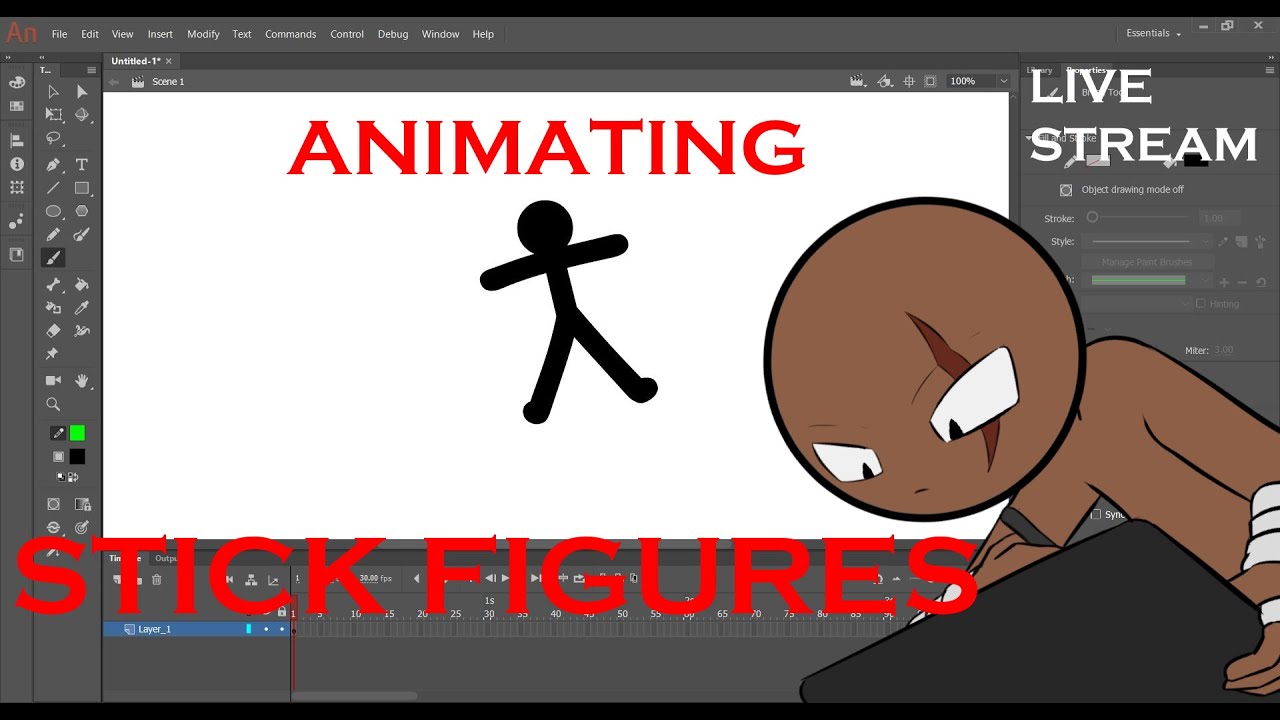
Task: Toggle Object drawing mode off button
Action: click(1066, 190)
